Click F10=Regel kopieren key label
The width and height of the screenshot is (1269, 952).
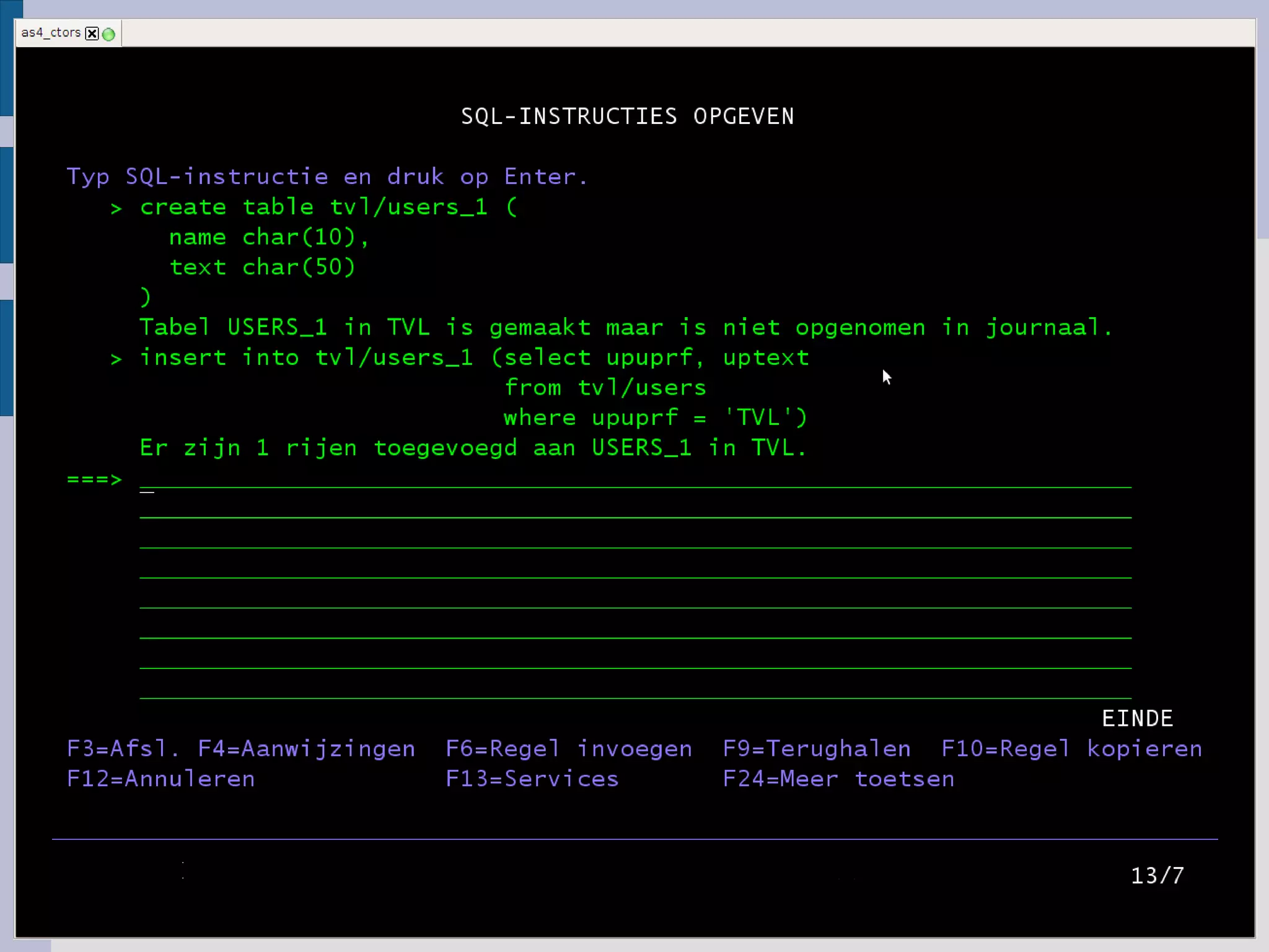1071,749
